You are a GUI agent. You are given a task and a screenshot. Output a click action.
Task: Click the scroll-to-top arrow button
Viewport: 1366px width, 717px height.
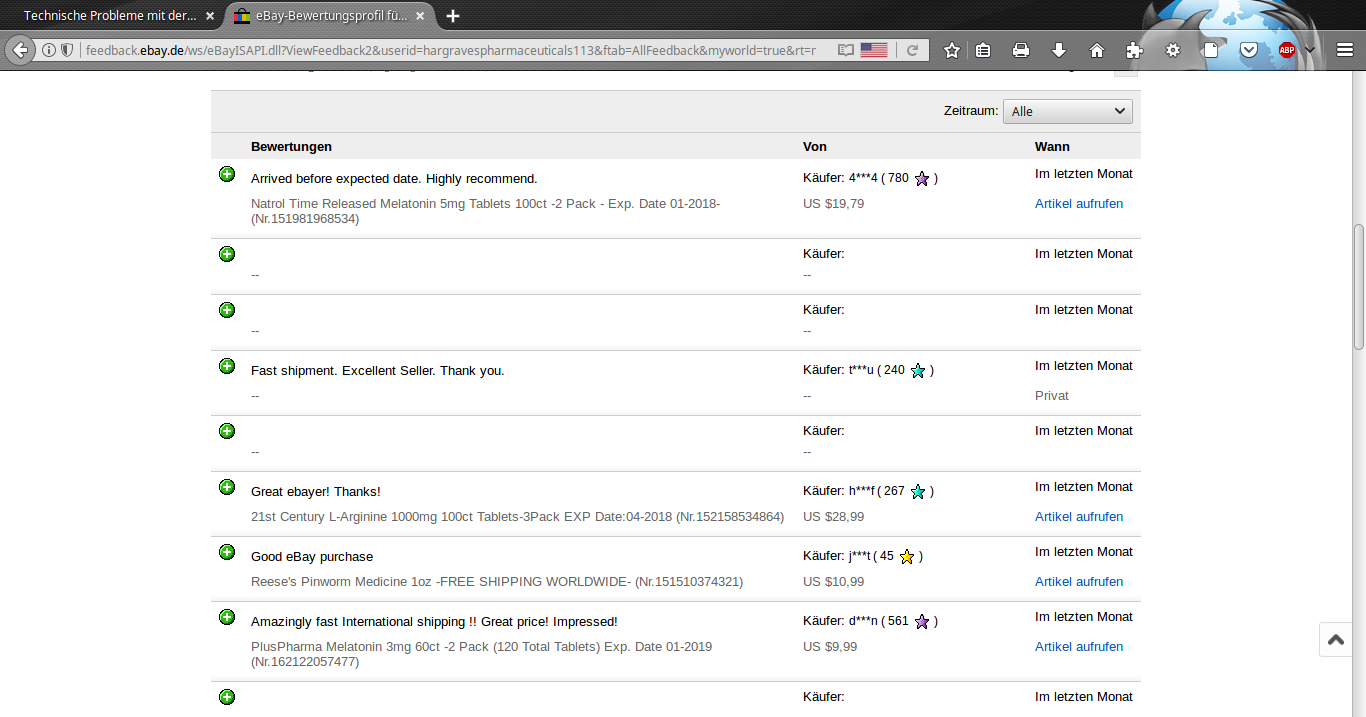[1335, 639]
